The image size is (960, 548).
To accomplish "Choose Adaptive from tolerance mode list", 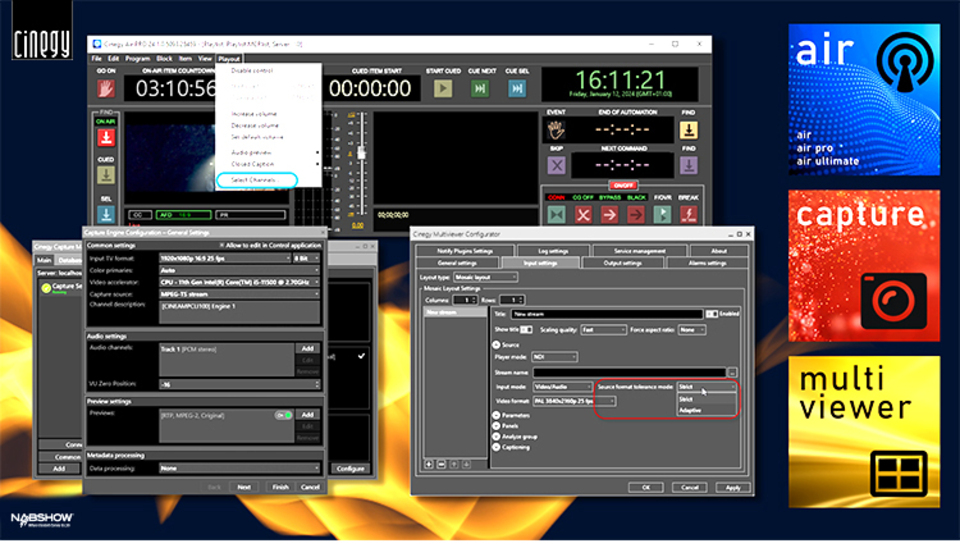I will (691, 410).
